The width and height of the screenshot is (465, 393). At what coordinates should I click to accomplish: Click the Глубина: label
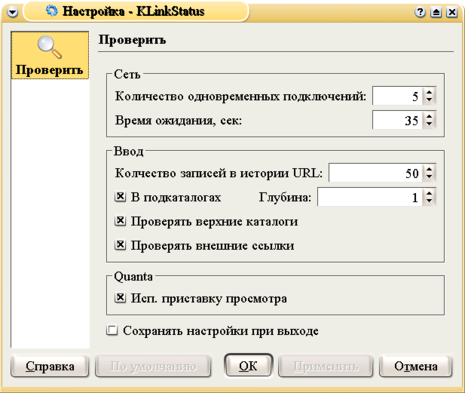[x=285, y=197]
